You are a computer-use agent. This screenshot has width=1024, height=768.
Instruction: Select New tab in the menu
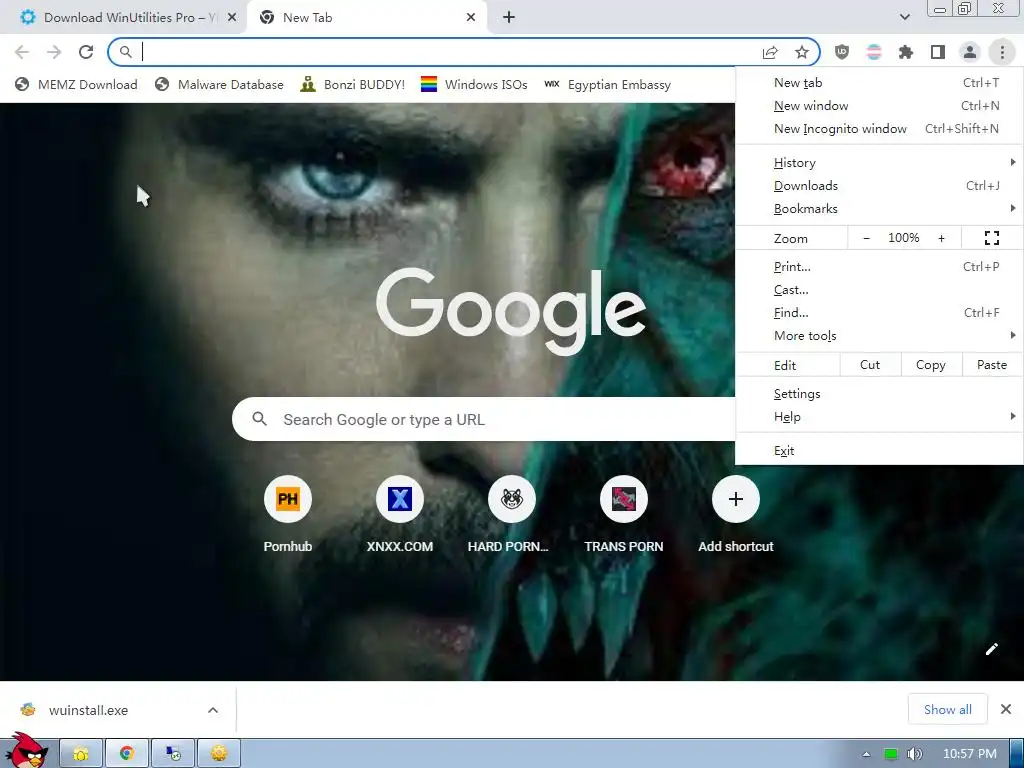[879, 83]
